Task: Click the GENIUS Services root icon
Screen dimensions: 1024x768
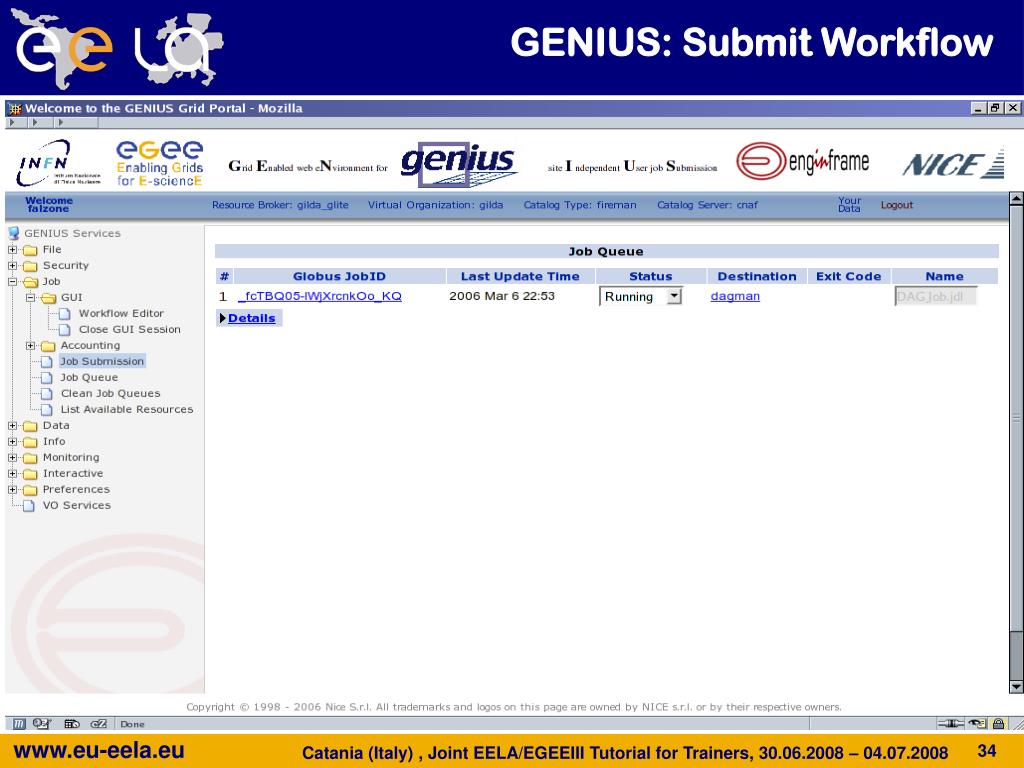Action: [x=14, y=233]
